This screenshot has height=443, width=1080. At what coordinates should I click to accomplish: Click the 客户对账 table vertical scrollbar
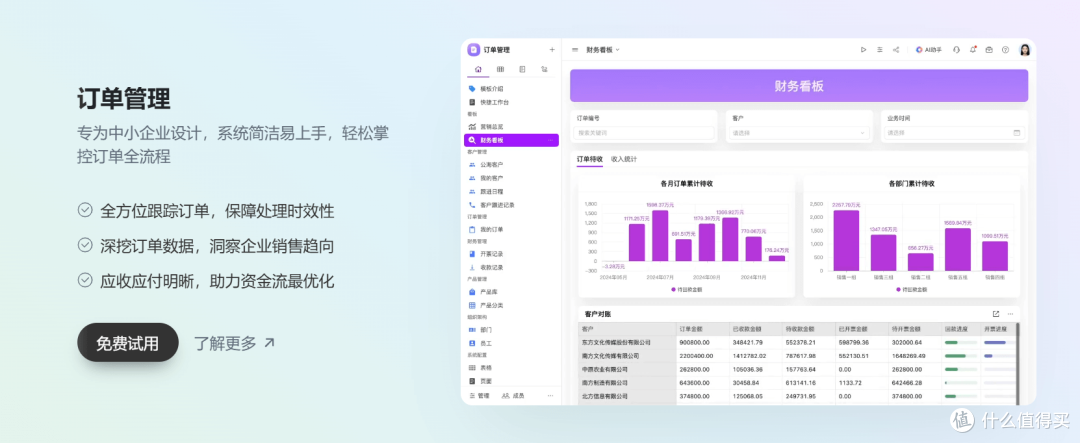tap(1018, 363)
